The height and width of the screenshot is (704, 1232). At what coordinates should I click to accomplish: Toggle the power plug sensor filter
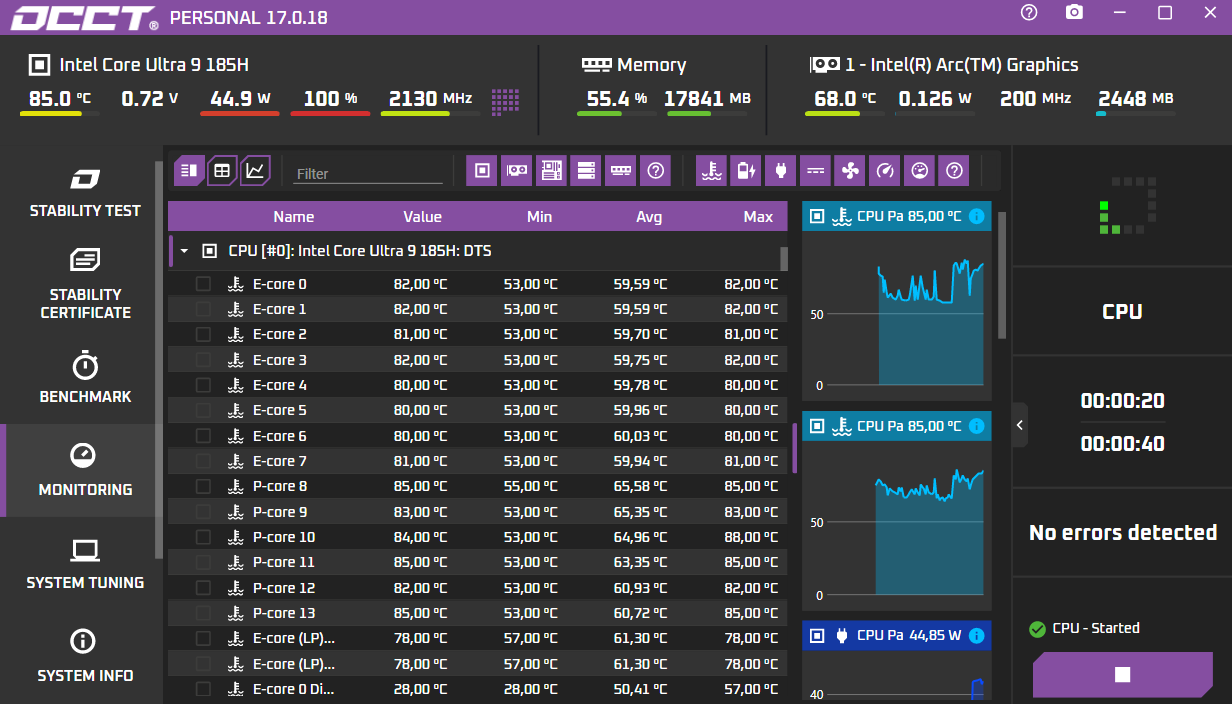781,171
